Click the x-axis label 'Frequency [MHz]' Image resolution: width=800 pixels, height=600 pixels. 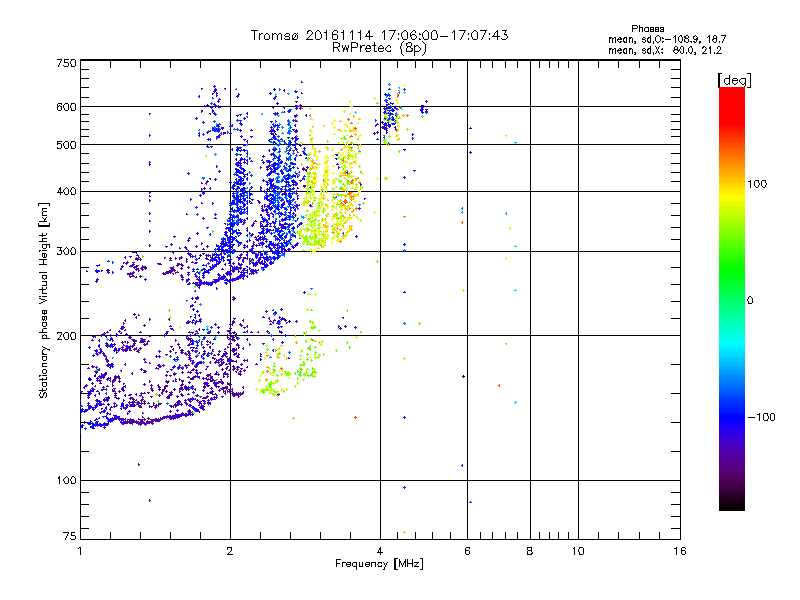point(379,564)
